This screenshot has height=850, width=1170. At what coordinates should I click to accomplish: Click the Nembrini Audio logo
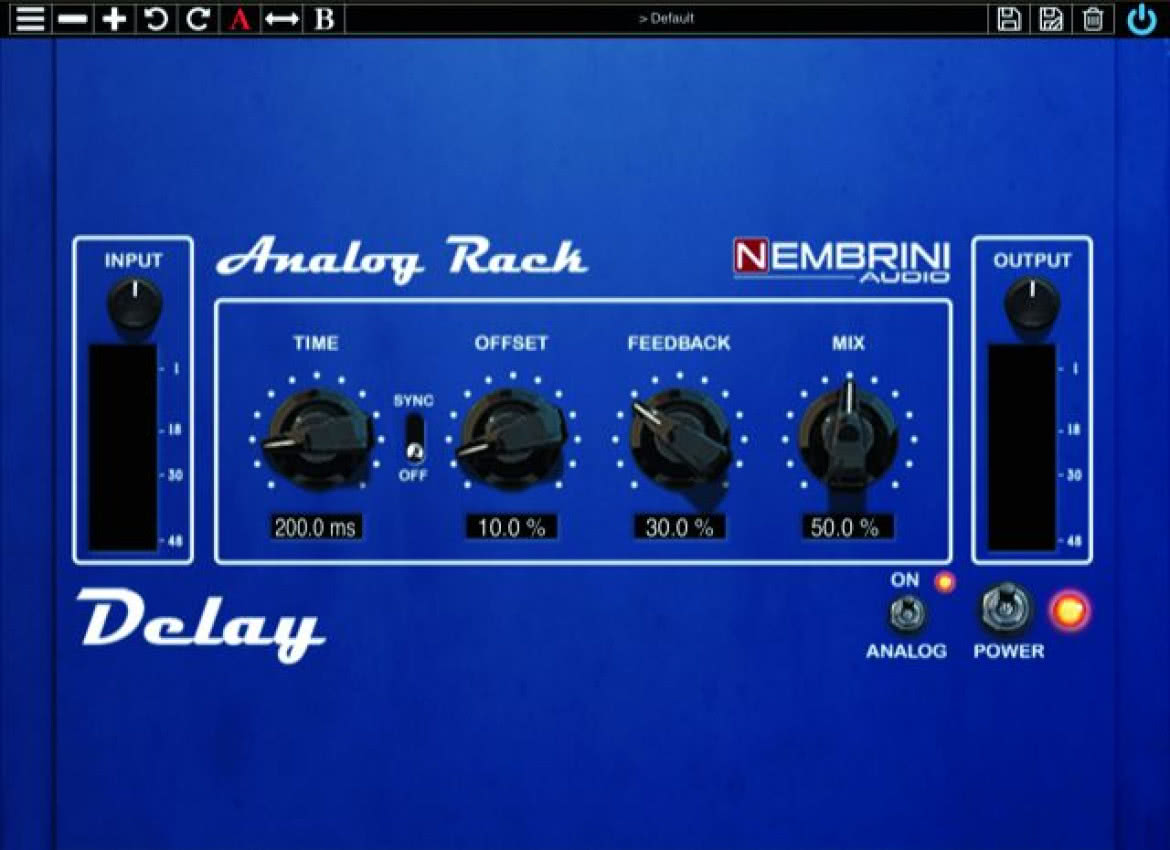(x=841, y=260)
